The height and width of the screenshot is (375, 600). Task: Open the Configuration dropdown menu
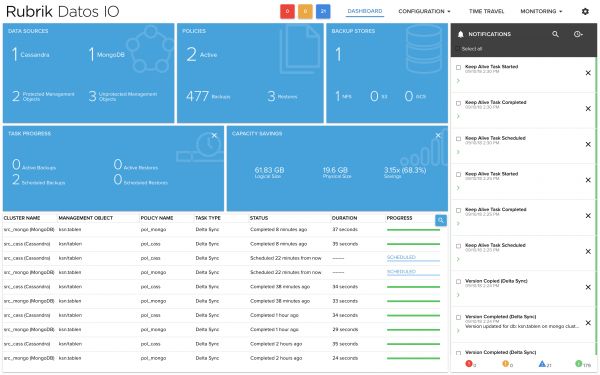[424, 11]
